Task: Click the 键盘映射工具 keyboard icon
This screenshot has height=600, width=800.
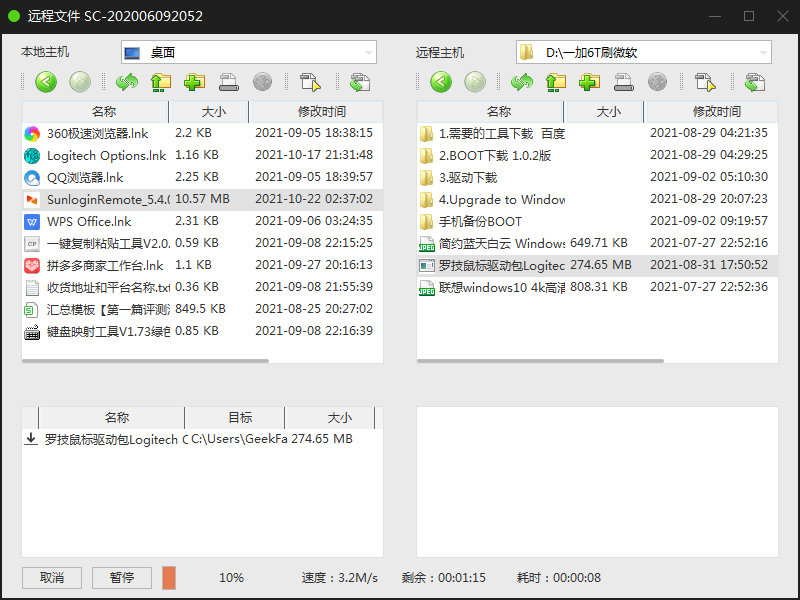Action: click(x=32, y=332)
